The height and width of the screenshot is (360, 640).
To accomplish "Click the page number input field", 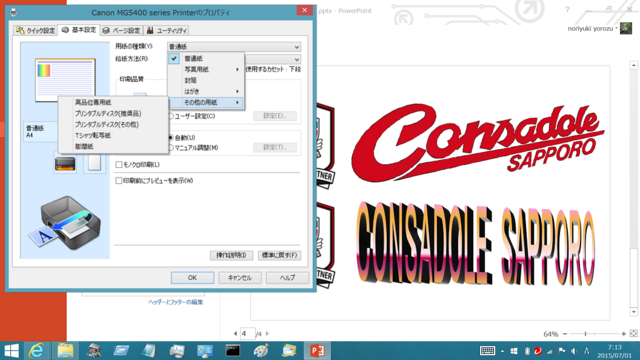I will (247, 333).
